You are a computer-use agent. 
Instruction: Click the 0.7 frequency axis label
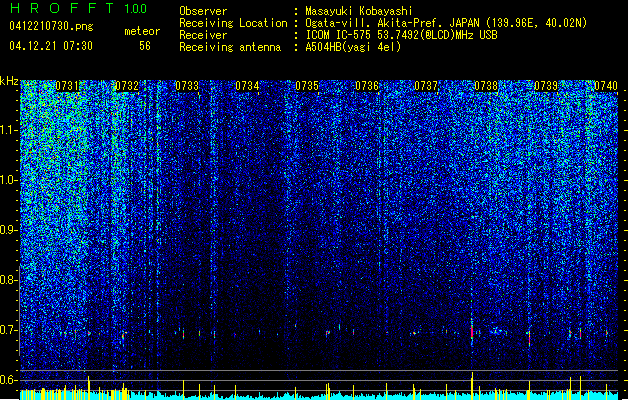[x=9, y=330]
